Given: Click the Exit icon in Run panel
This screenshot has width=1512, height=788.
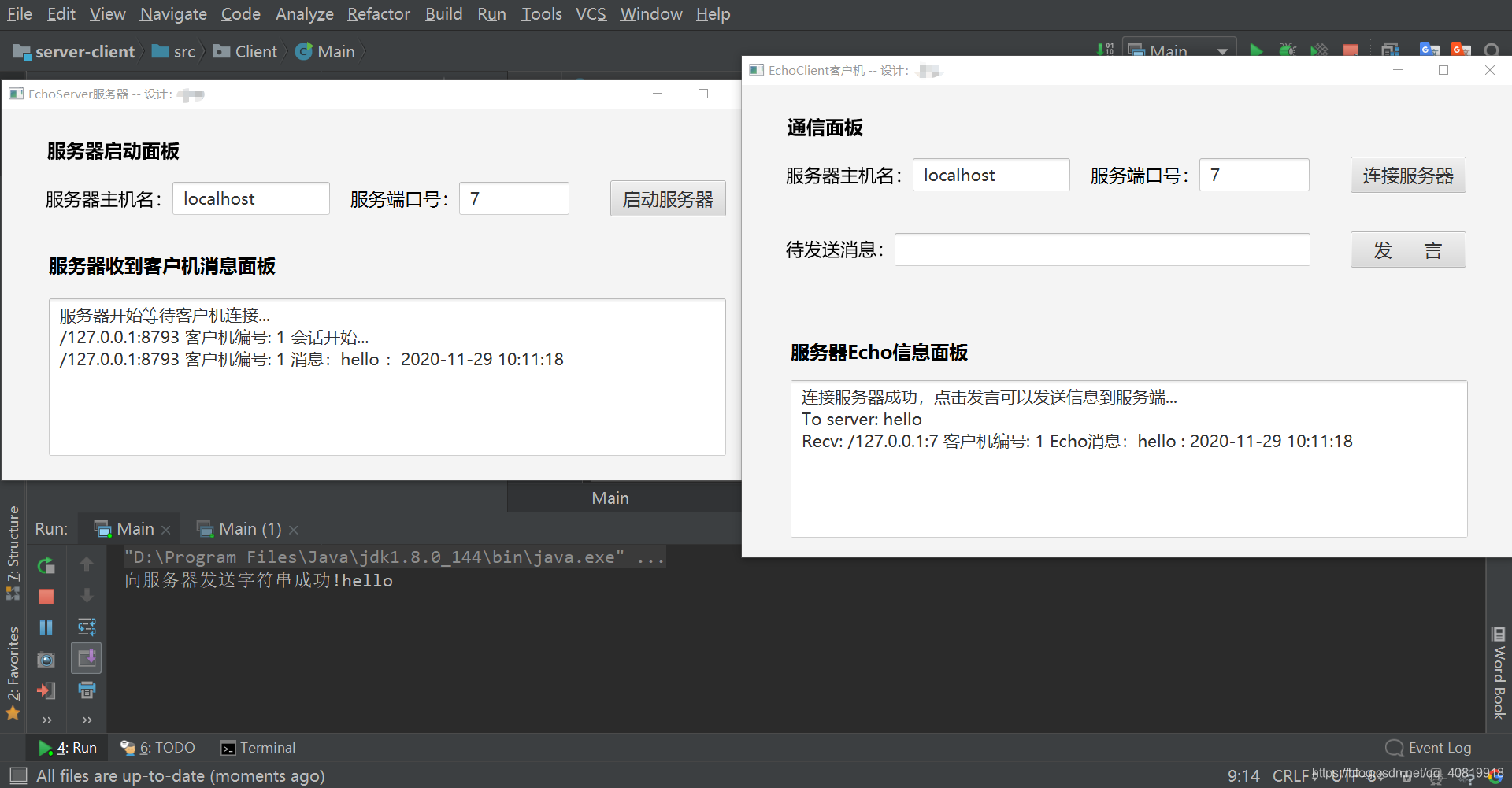Looking at the screenshot, I should [46, 691].
